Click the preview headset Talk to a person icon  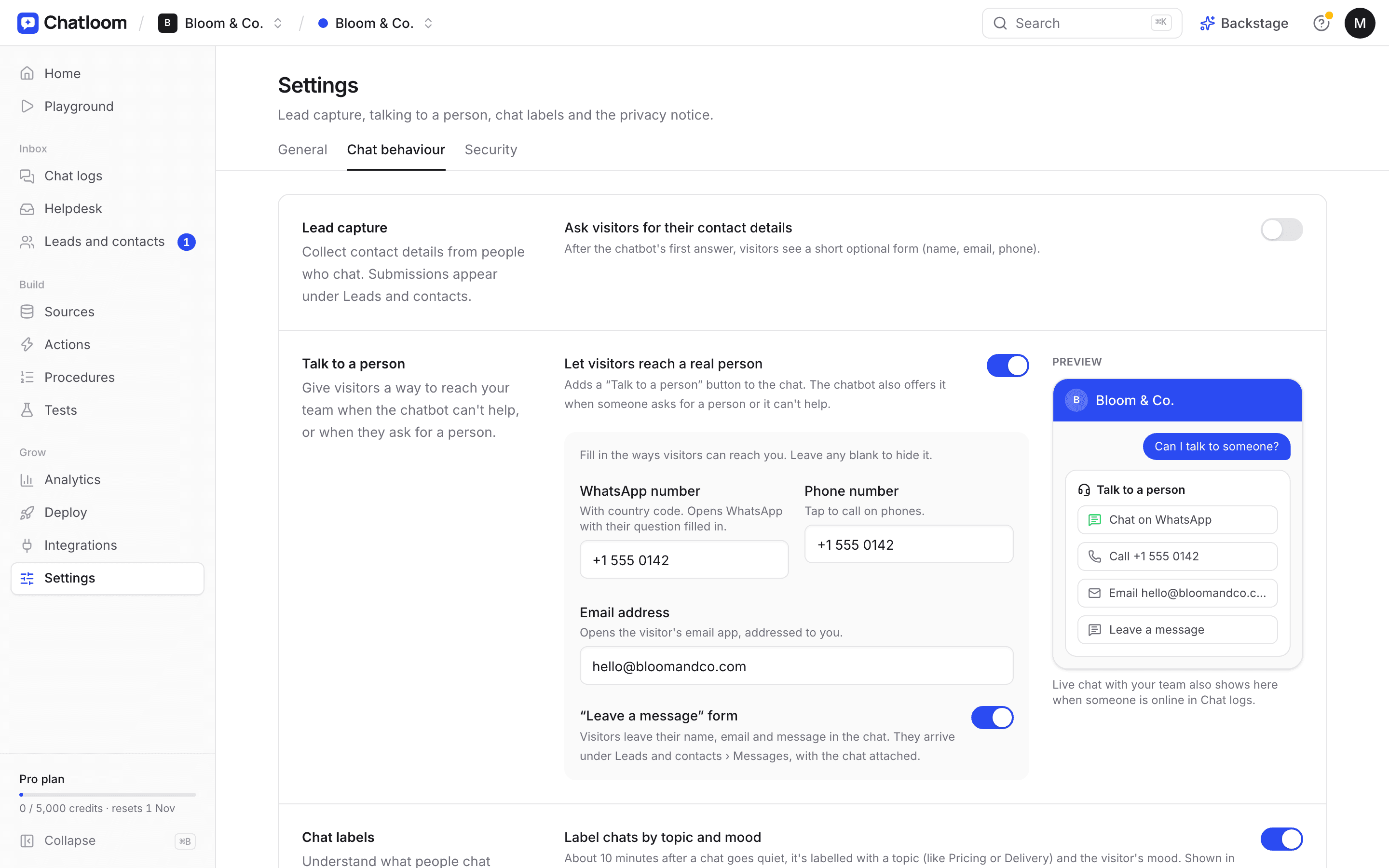(x=1084, y=489)
